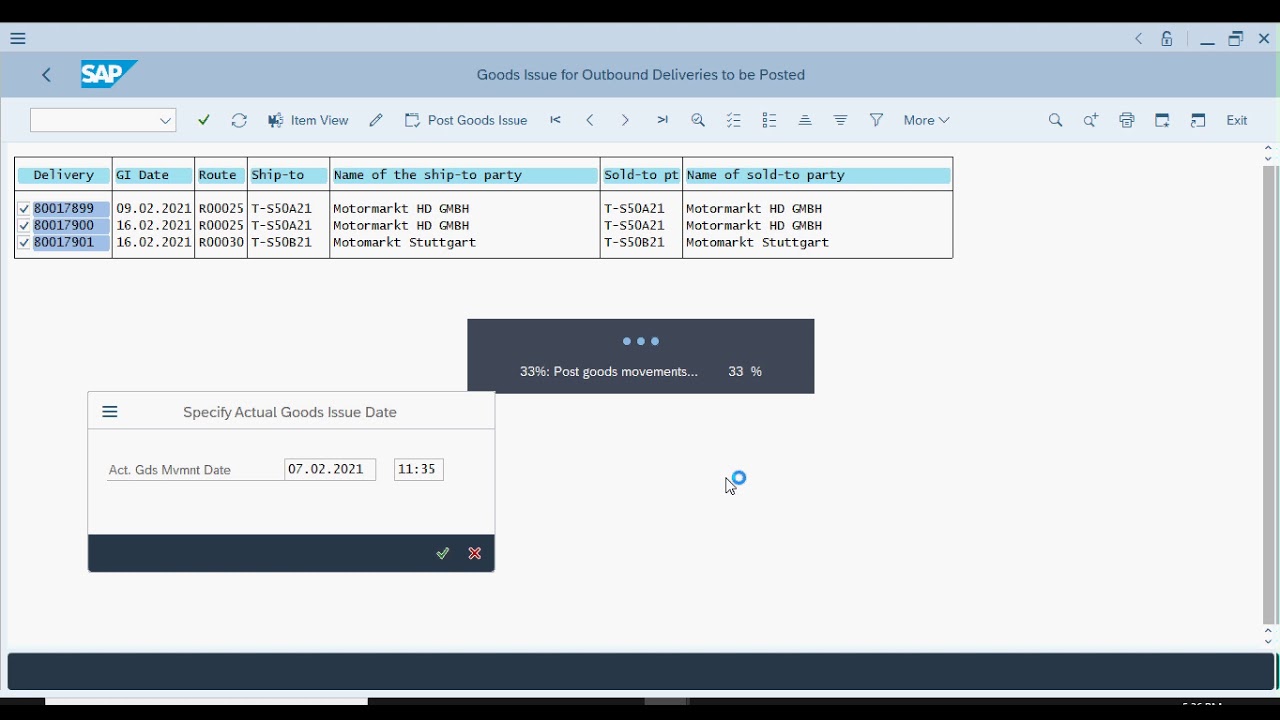Screen dimensions: 1280x720
Task: Open Item View
Action: (308, 120)
